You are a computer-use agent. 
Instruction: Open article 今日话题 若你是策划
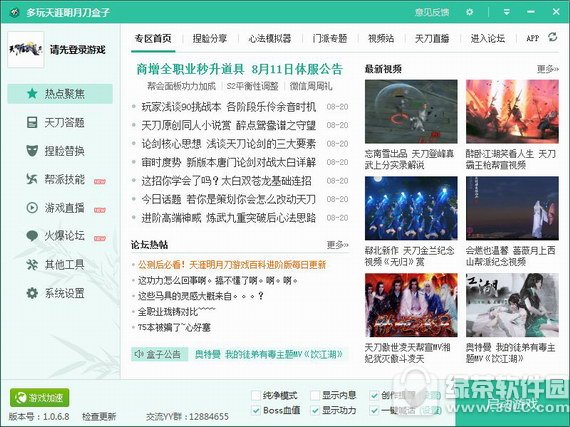pyautogui.click(x=229, y=199)
